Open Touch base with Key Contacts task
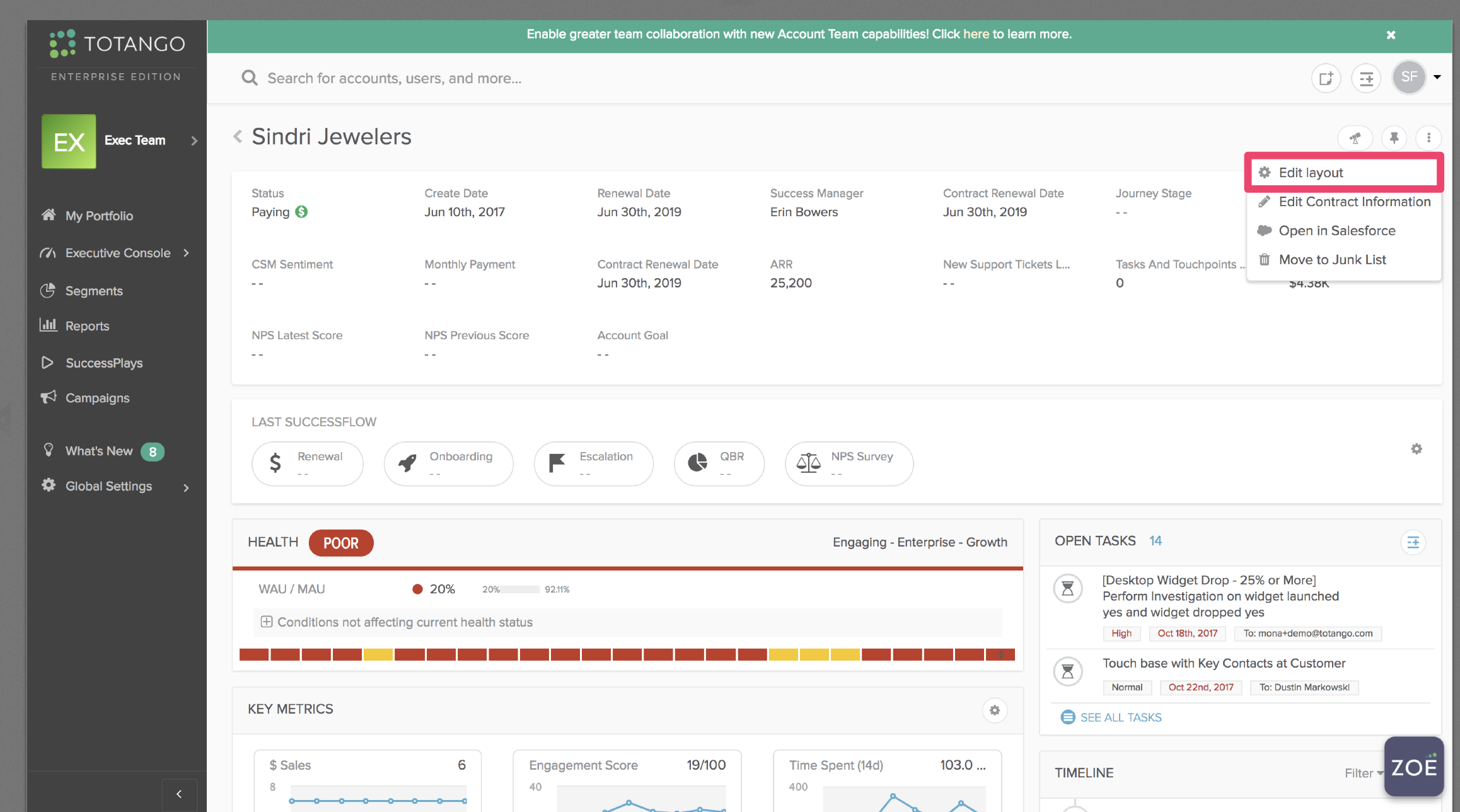 point(1224,663)
